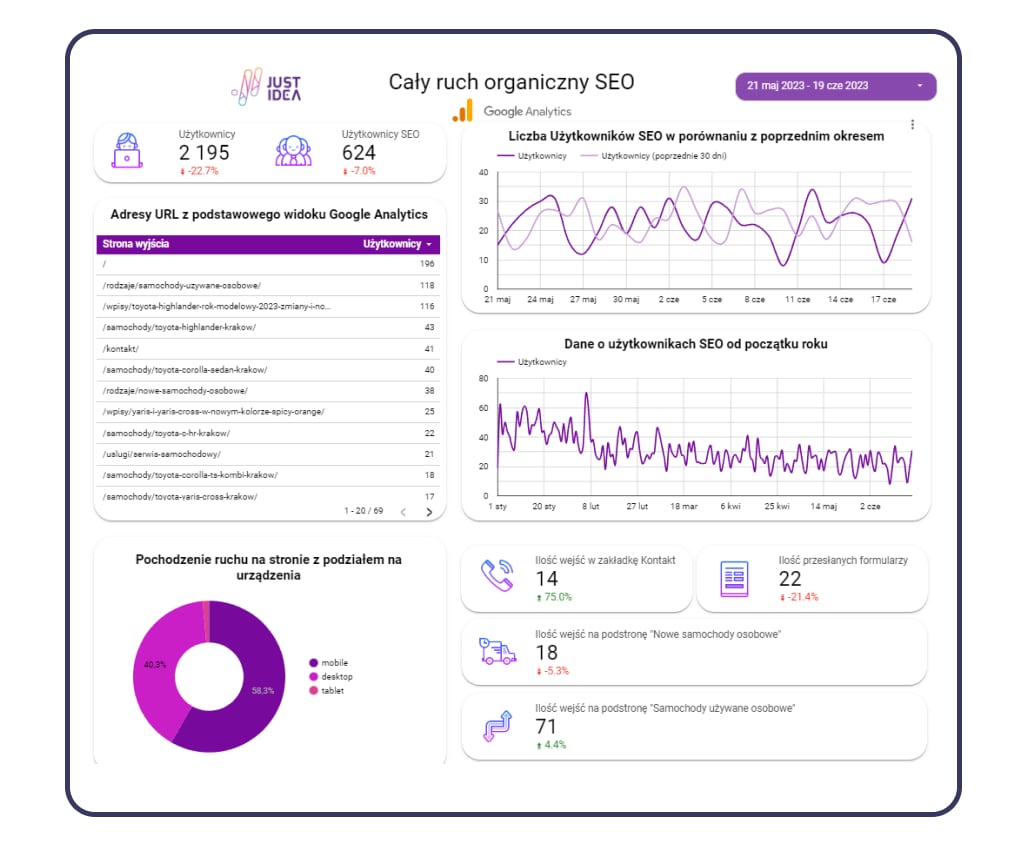Click the -21.4% forms change value

pyautogui.click(x=799, y=597)
